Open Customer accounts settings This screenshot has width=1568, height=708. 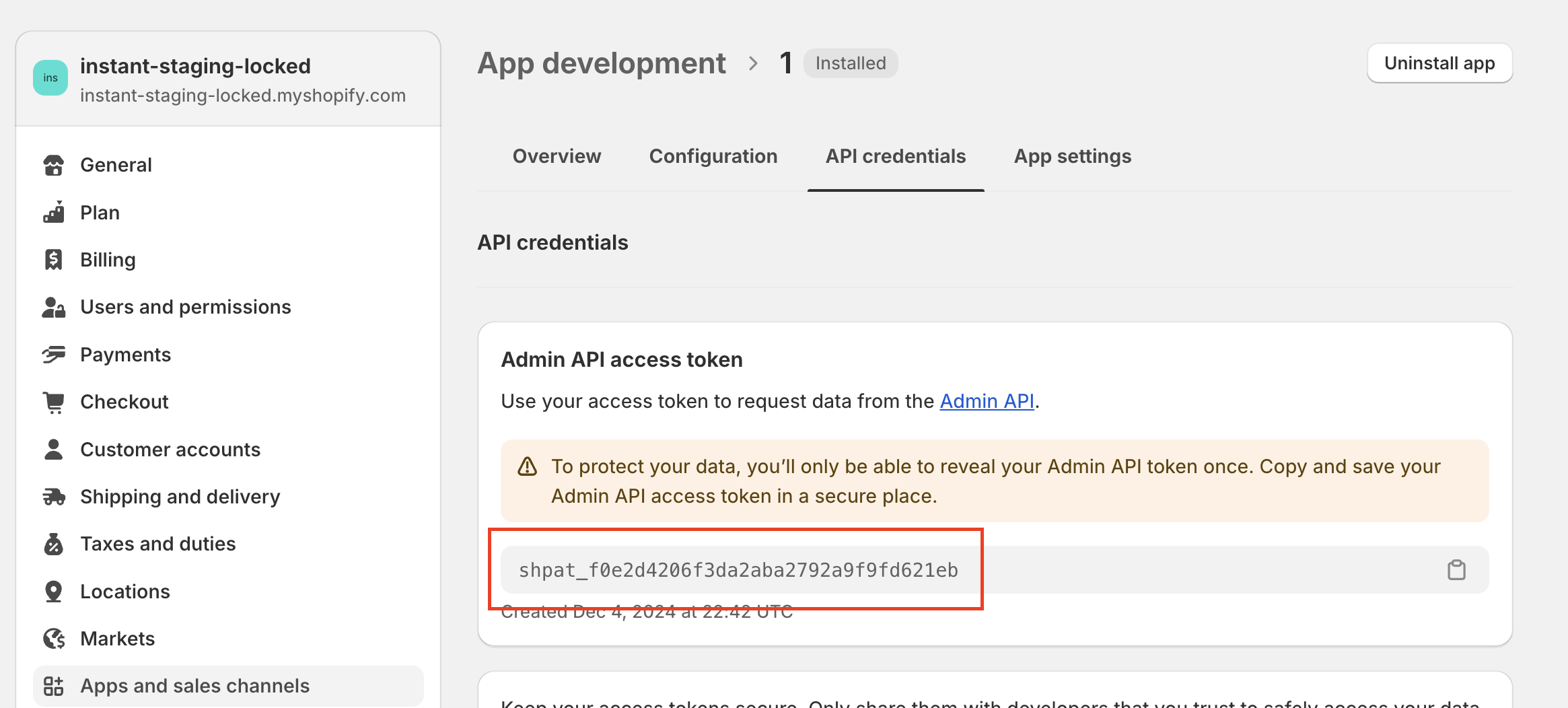(229, 449)
